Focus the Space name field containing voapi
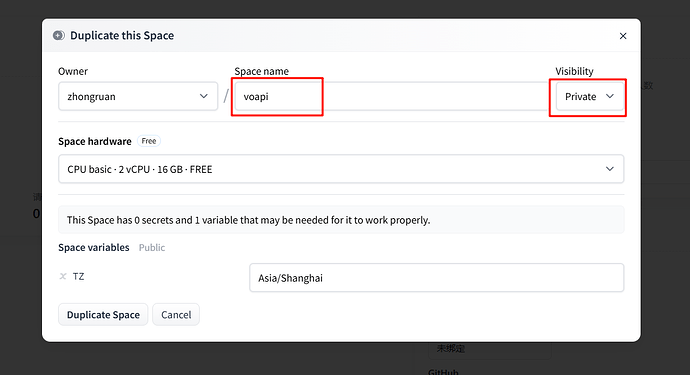Viewport: 690px width, 375px height. [392, 96]
